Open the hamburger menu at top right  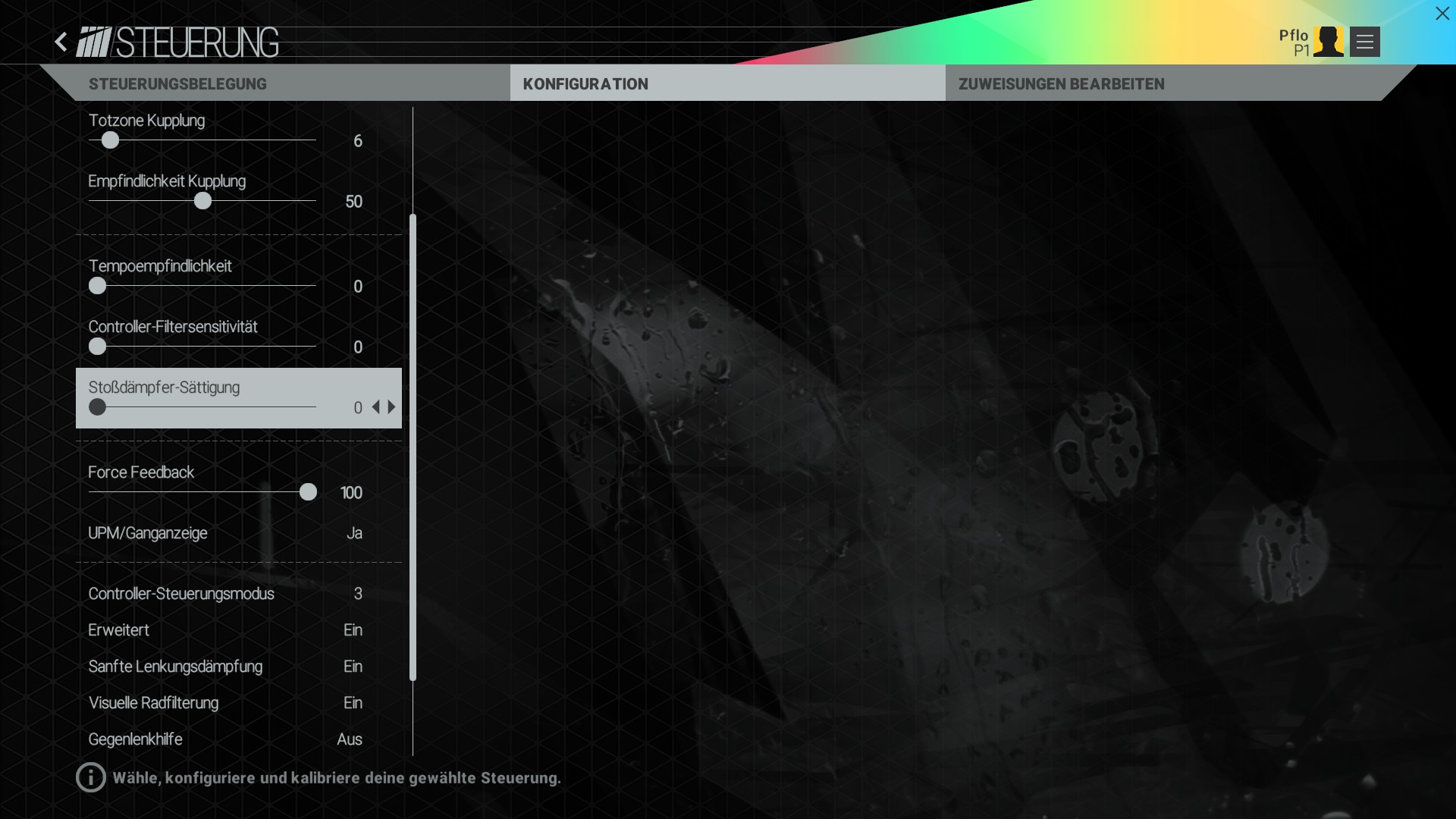1364,42
